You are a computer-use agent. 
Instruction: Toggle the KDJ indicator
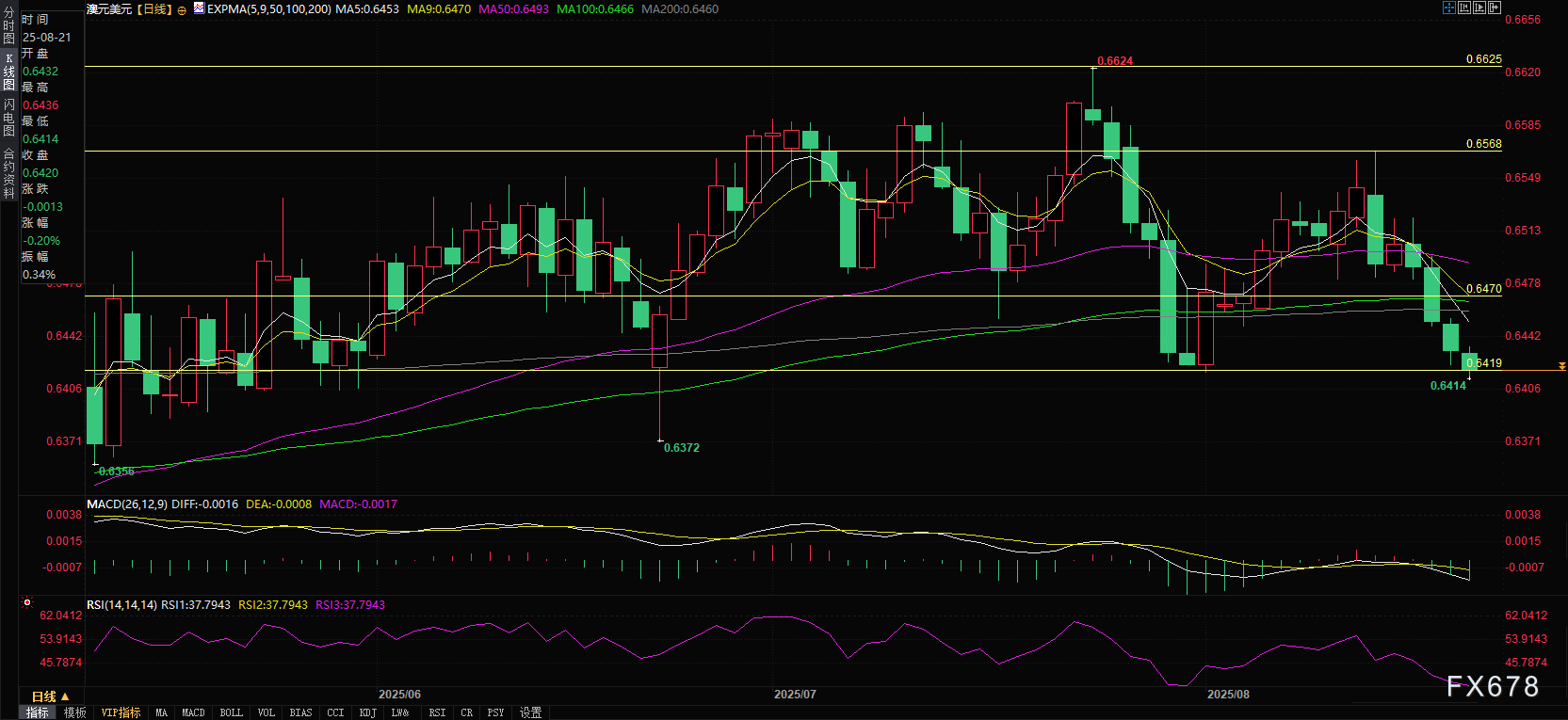pos(367,712)
